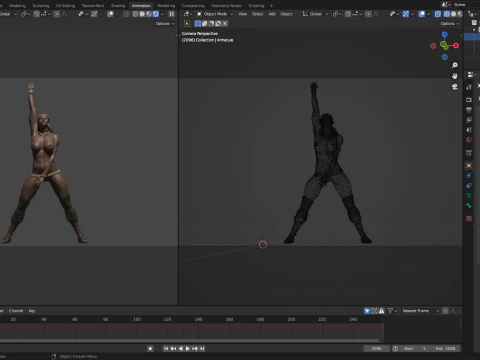Click the pan hand viewport icon
The width and height of the screenshot is (480, 360).
coord(455,76)
